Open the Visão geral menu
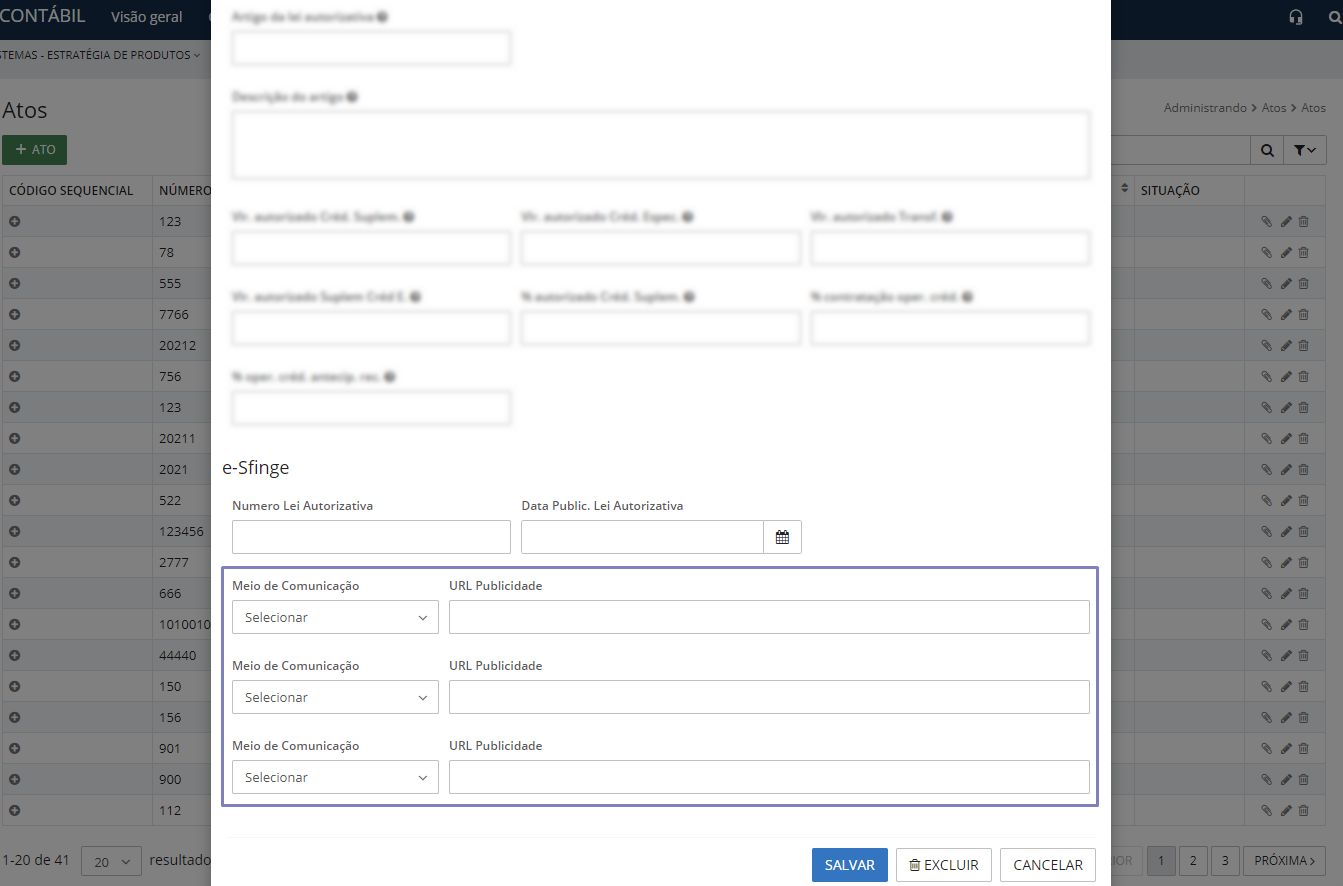Image resolution: width=1343 pixels, height=886 pixels. coord(147,17)
